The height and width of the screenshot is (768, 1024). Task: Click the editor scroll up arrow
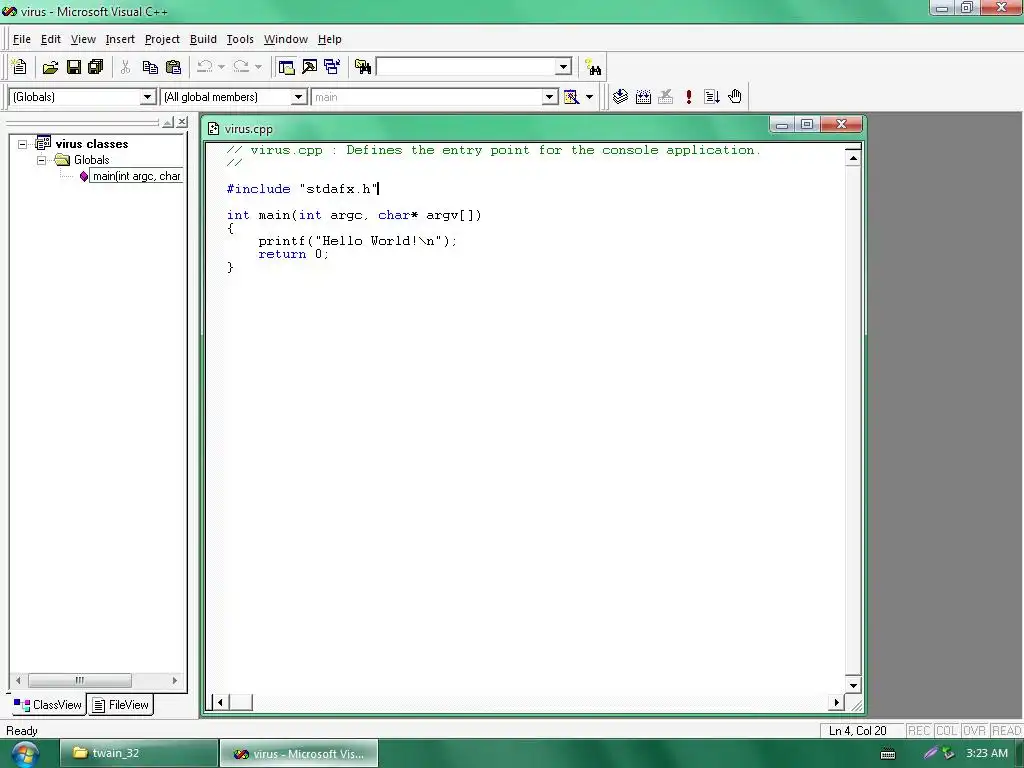pos(853,158)
